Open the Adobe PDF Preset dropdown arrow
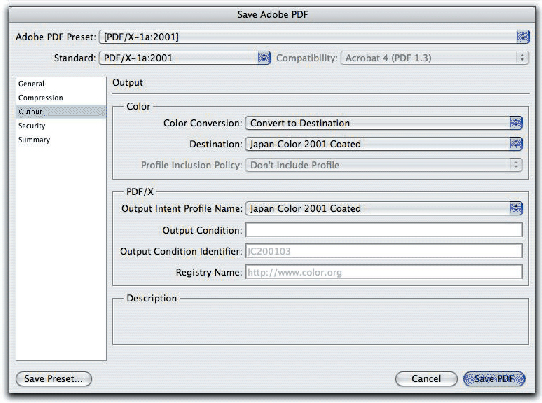542x403 pixels. (523, 37)
